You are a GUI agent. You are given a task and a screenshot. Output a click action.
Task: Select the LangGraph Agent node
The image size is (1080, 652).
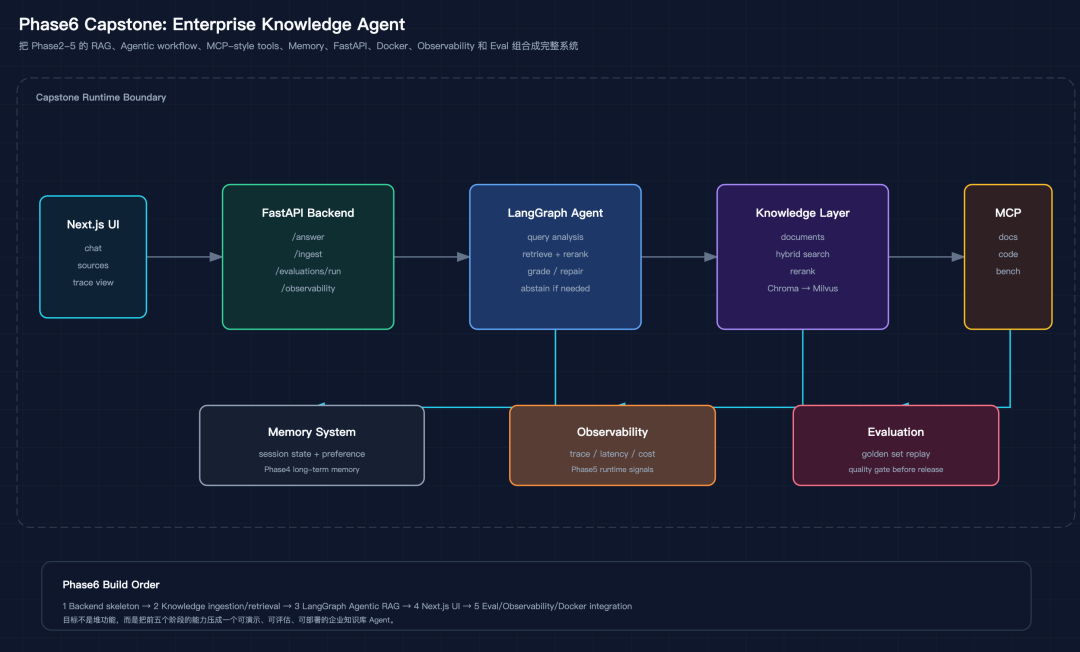click(x=555, y=257)
